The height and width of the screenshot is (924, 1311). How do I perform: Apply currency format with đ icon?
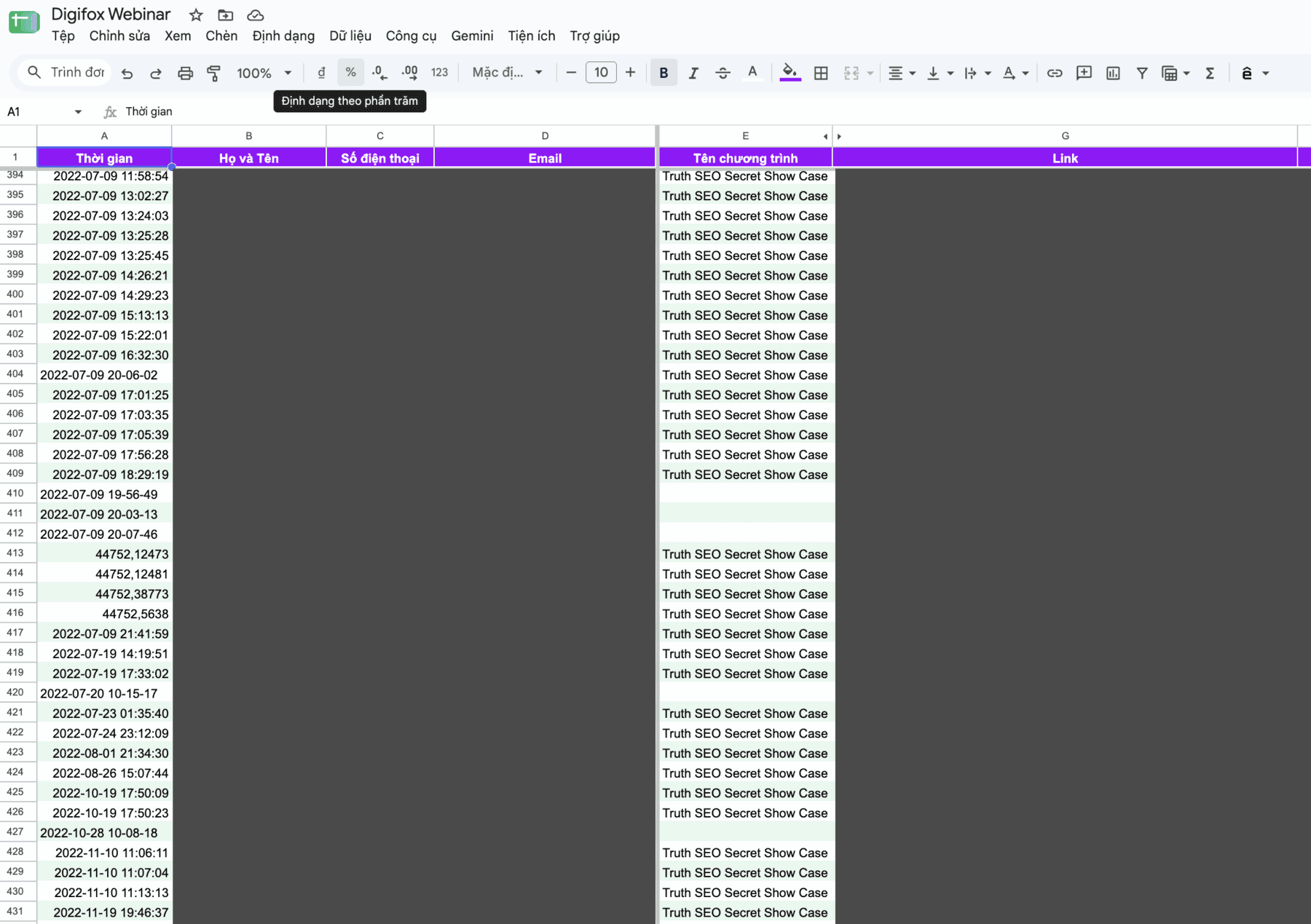[321, 73]
